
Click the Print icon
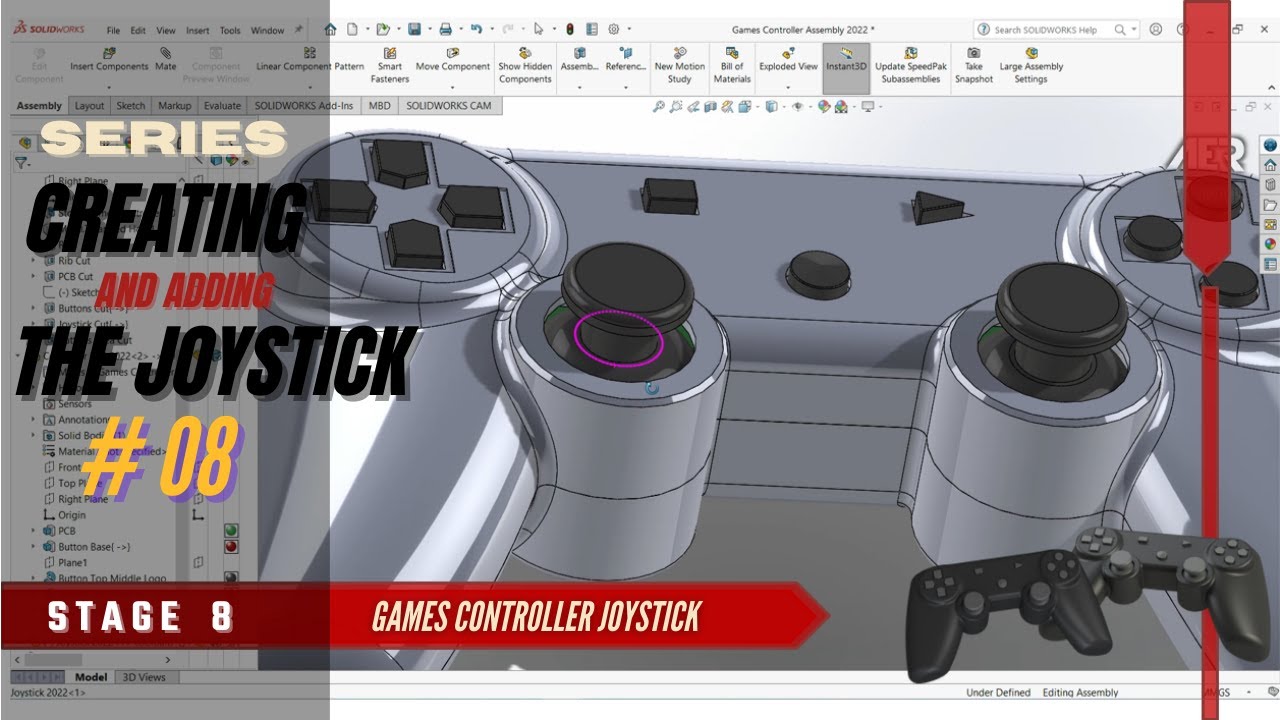446,30
